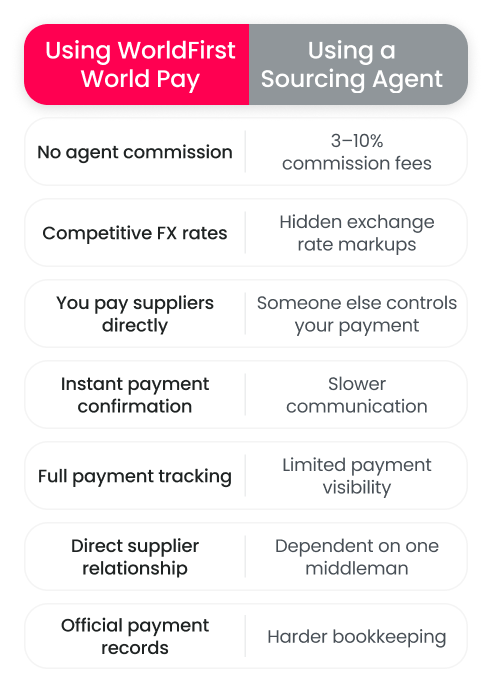Viewport: 492px width, 693px height.
Task: Select Official payment records cell
Action: coord(135,636)
